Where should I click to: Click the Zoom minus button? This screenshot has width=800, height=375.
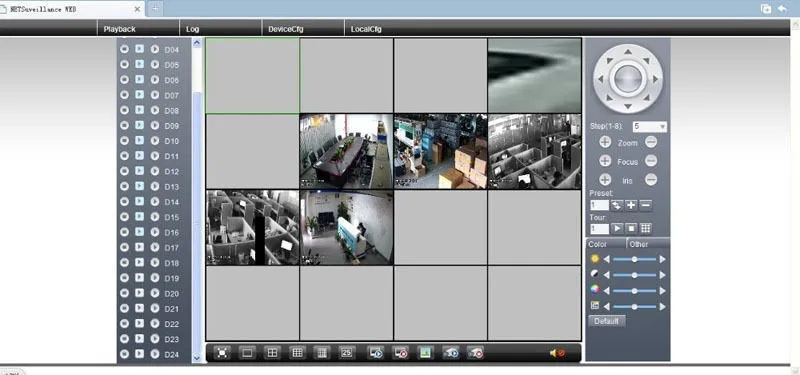coord(651,142)
